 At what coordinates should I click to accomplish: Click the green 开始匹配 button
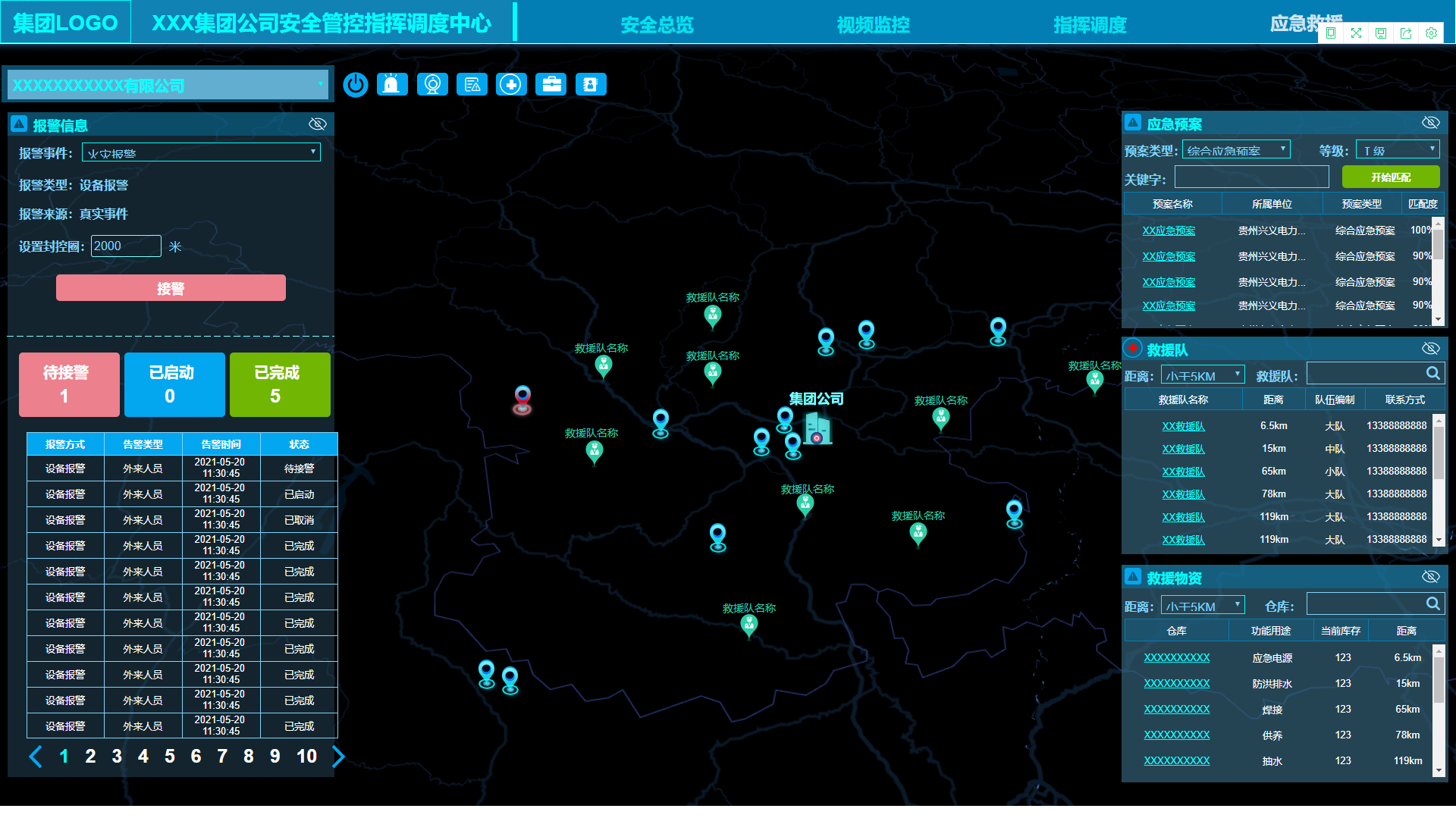pos(1391,177)
